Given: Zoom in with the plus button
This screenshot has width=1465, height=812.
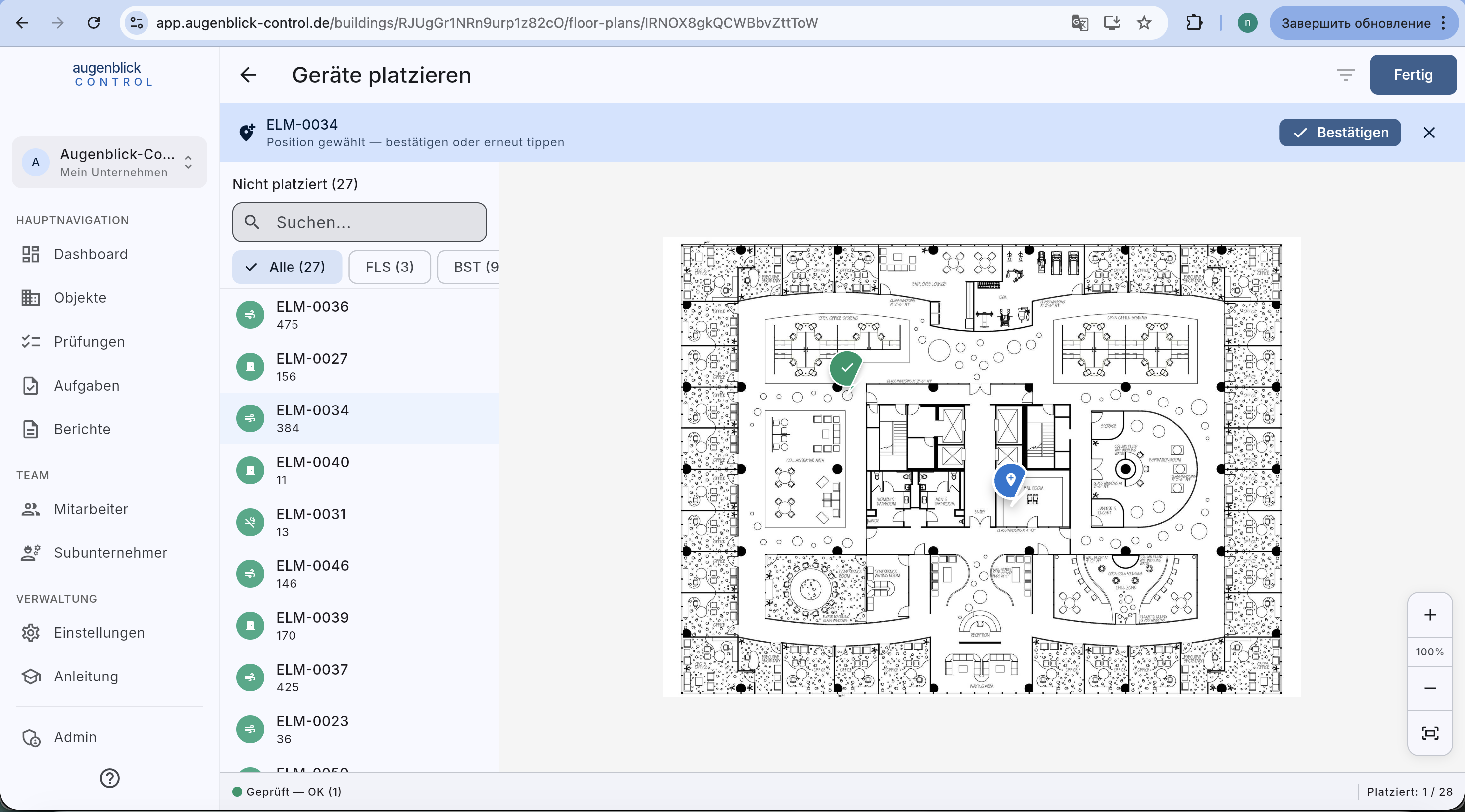Looking at the screenshot, I should [1430, 615].
